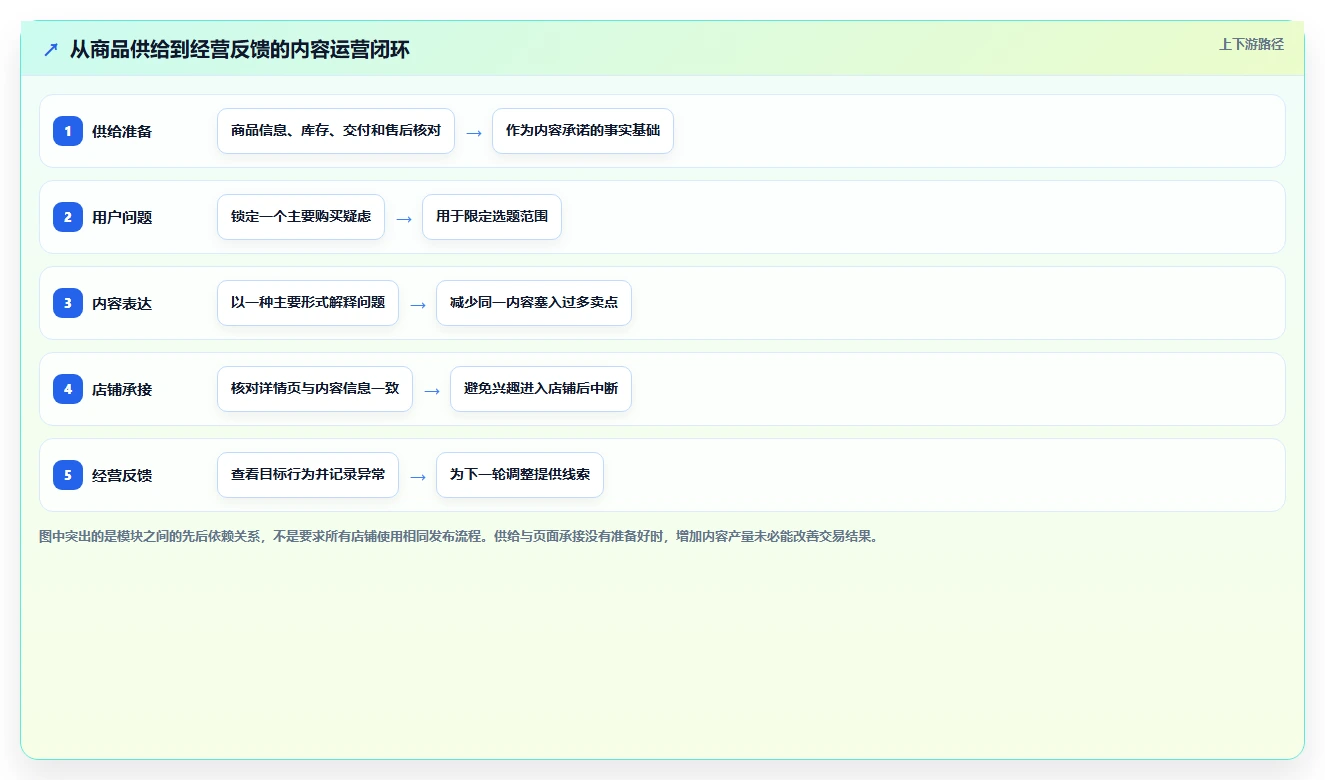Click the 避免兴趣进入店铺后中断 box
The height and width of the screenshot is (780, 1325).
541,389
